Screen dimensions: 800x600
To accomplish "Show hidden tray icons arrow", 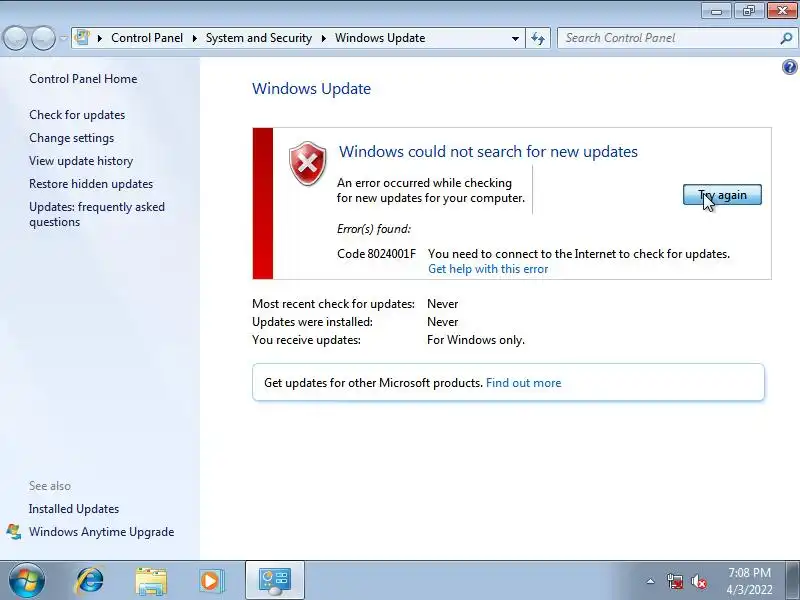I will point(651,581).
